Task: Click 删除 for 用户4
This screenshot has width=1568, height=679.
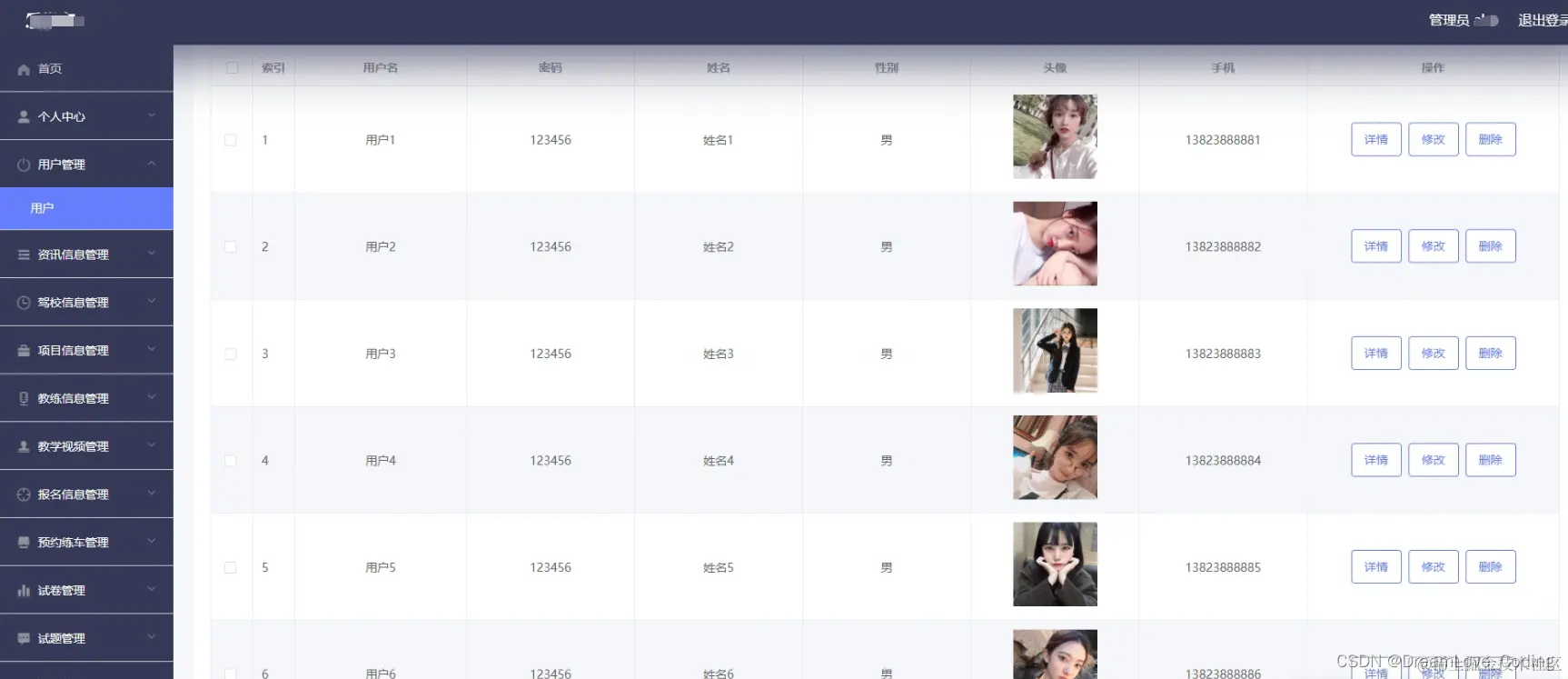Action: [x=1491, y=460]
